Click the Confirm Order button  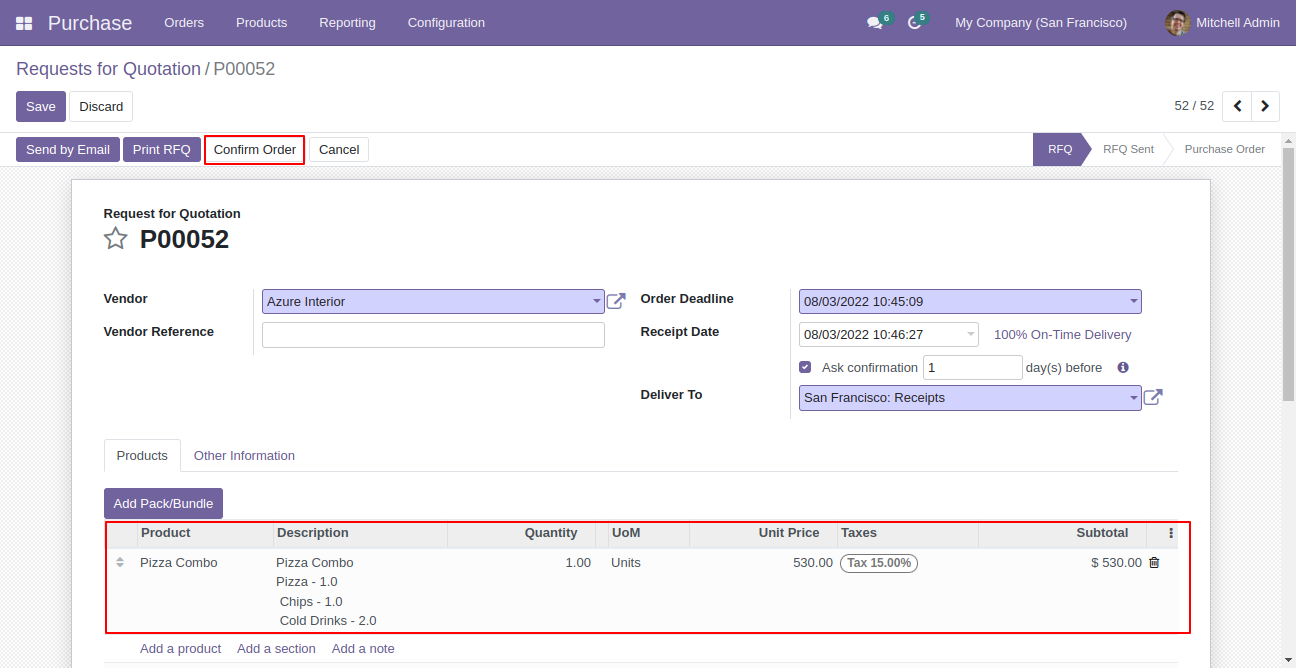coord(254,150)
